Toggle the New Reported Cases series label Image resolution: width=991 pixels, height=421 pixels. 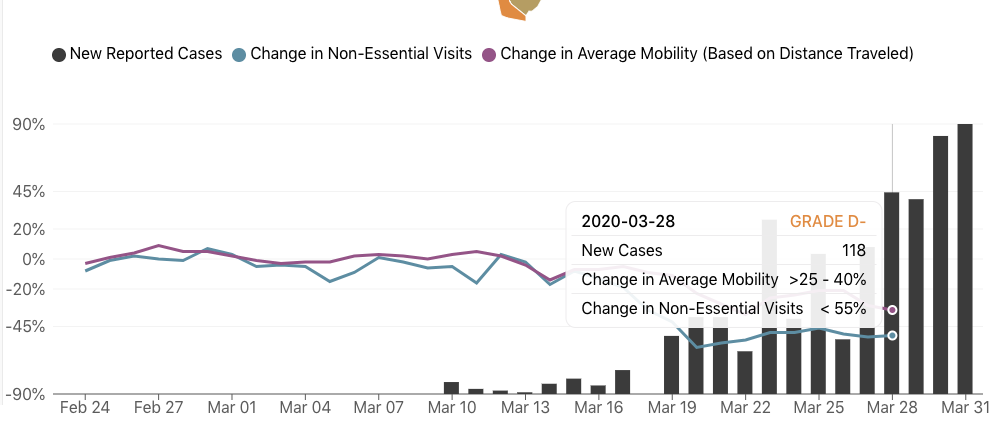pos(145,53)
